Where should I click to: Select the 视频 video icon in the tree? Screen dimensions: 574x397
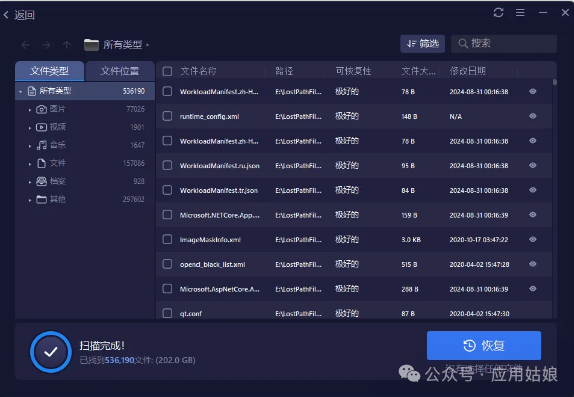(x=41, y=127)
